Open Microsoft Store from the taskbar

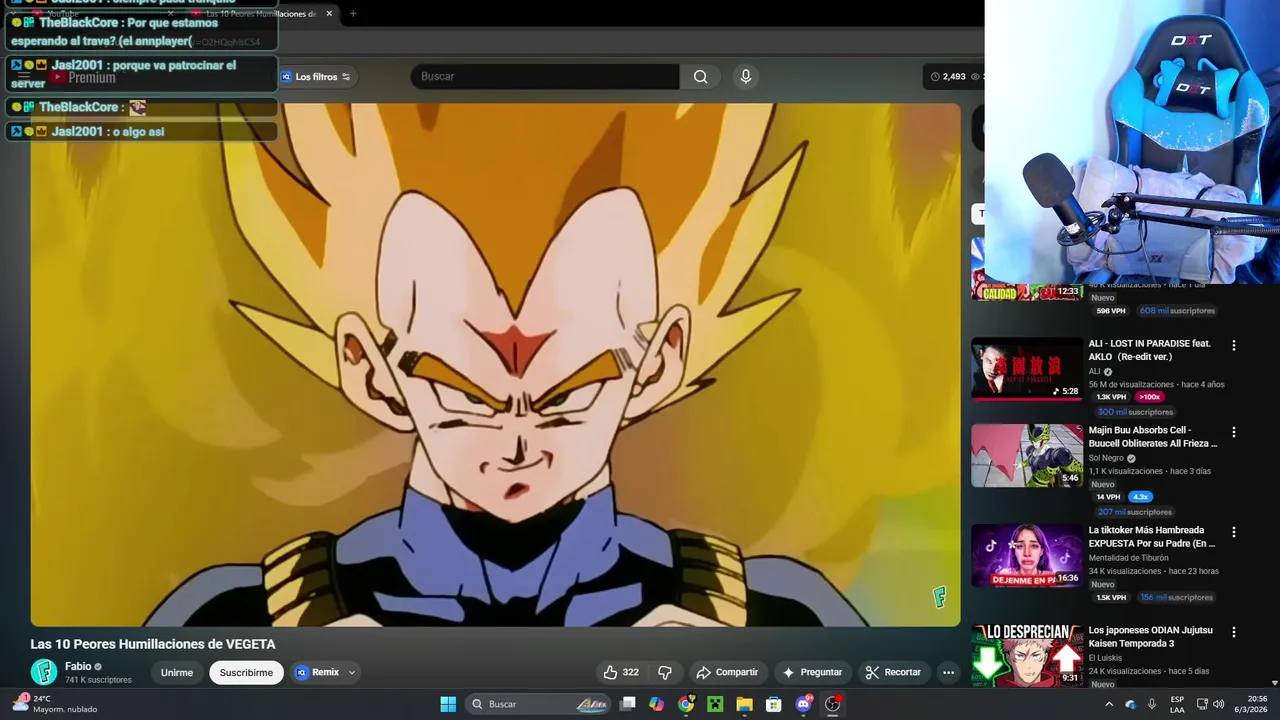click(773, 704)
